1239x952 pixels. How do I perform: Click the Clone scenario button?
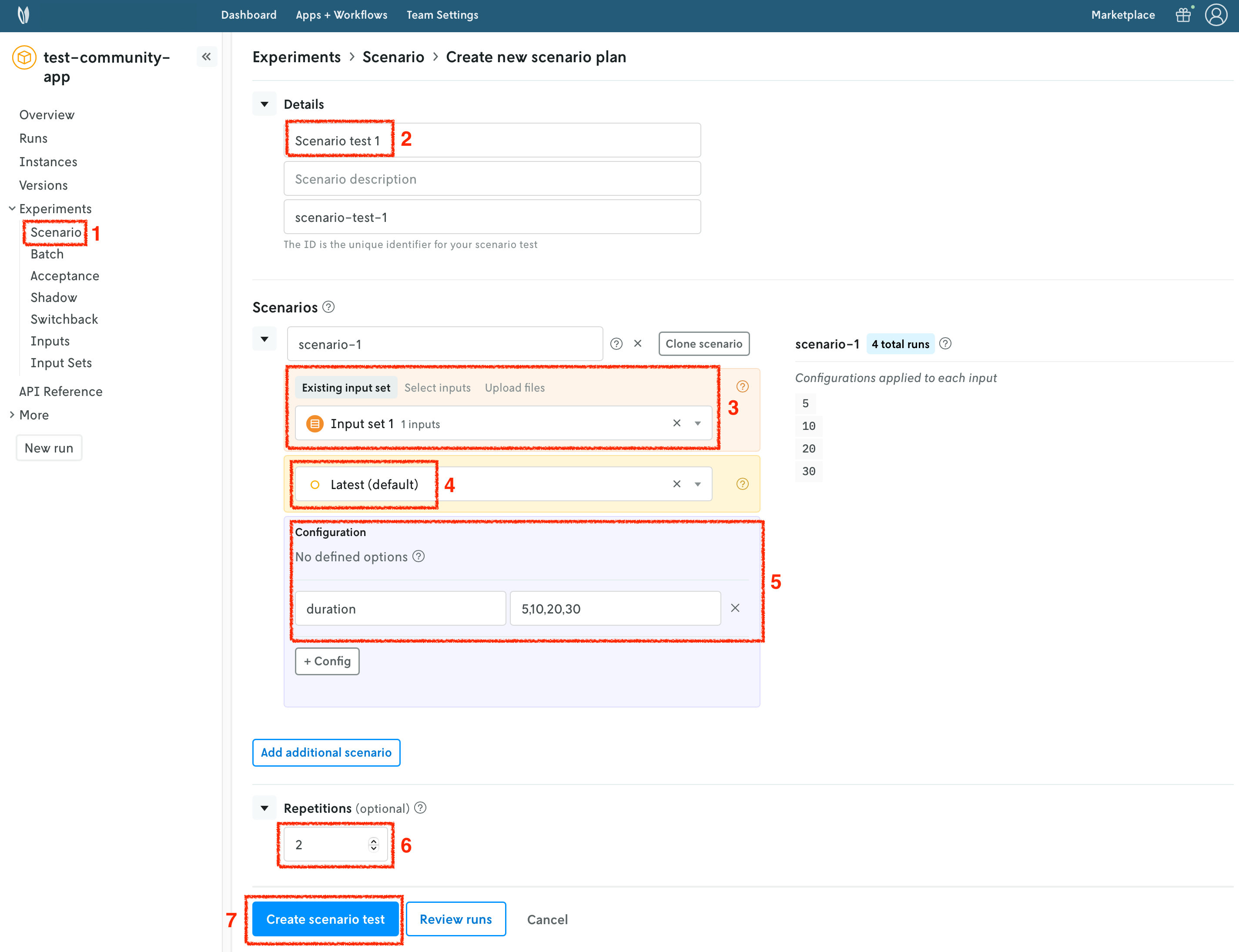[x=703, y=344]
